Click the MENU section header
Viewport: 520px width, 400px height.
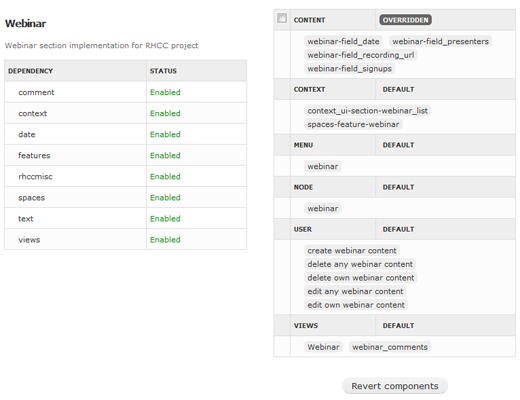[303, 145]
